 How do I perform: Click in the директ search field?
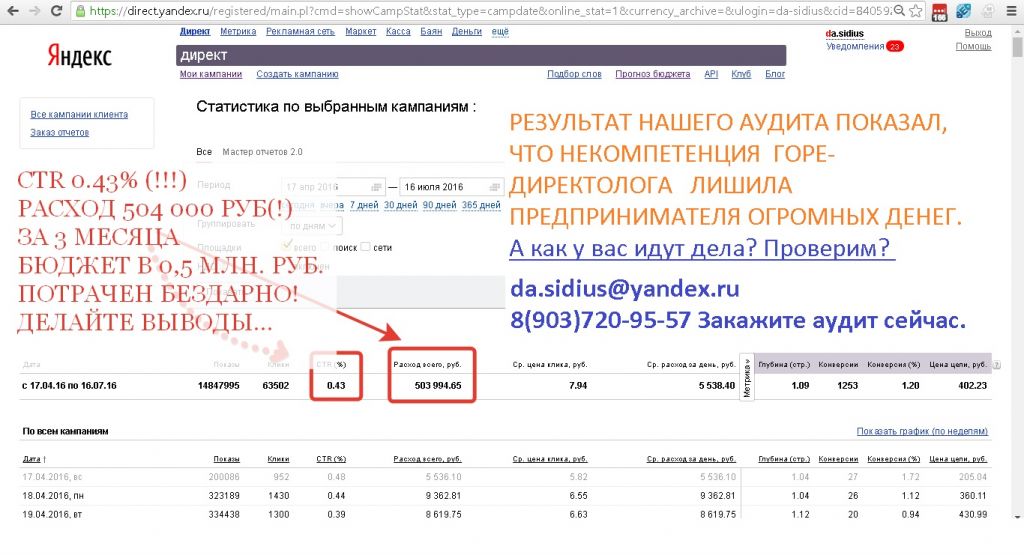point(480,55)
